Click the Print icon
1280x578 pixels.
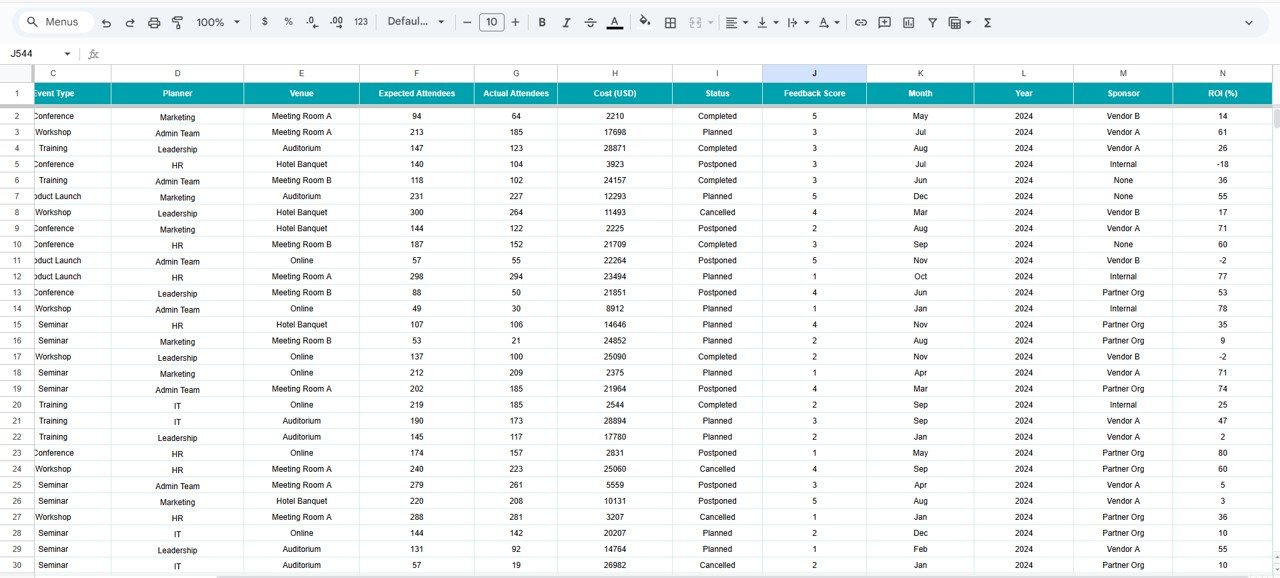tap(153, 22)
